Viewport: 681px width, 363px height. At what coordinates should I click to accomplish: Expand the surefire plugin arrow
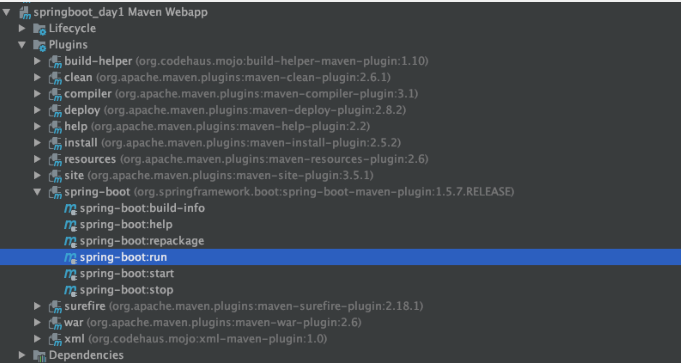(38, 306)
